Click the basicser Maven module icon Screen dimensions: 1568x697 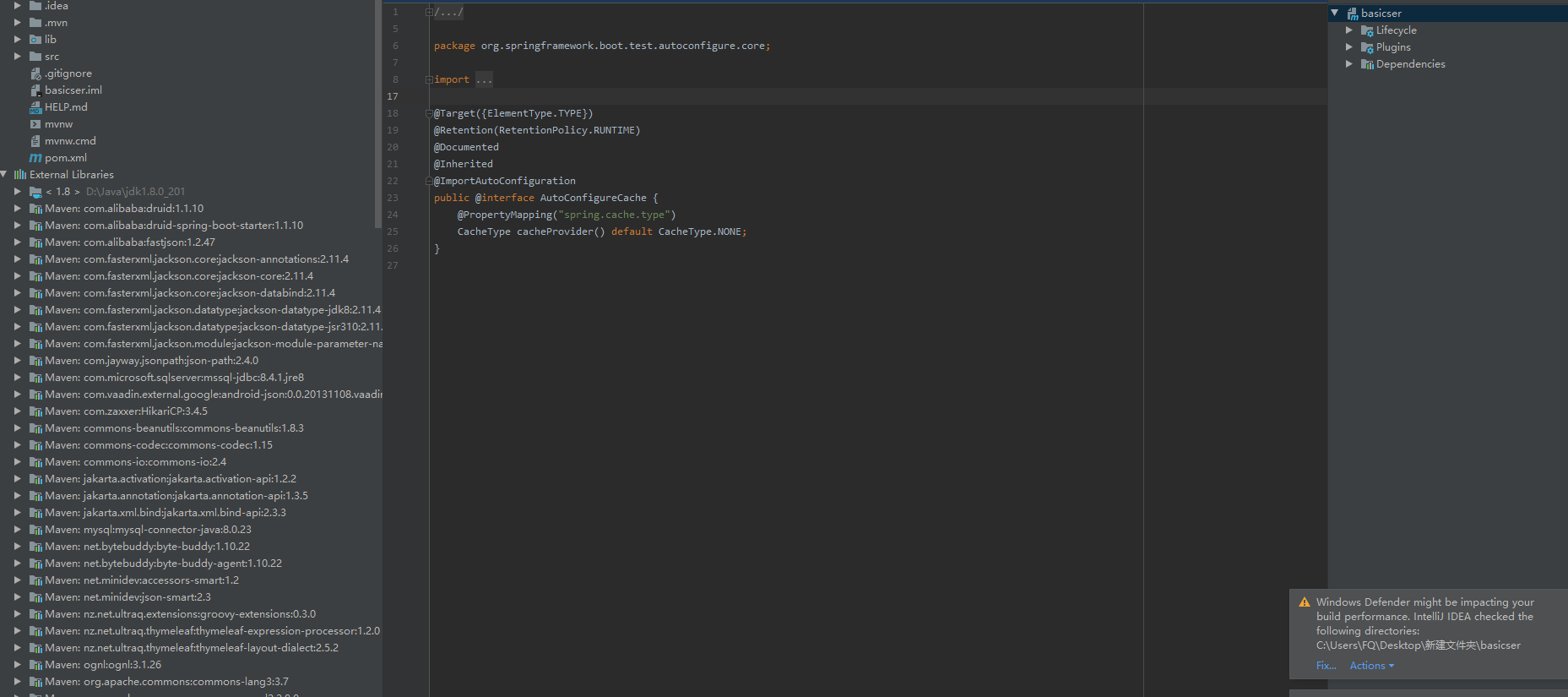tap(1352, 14)
